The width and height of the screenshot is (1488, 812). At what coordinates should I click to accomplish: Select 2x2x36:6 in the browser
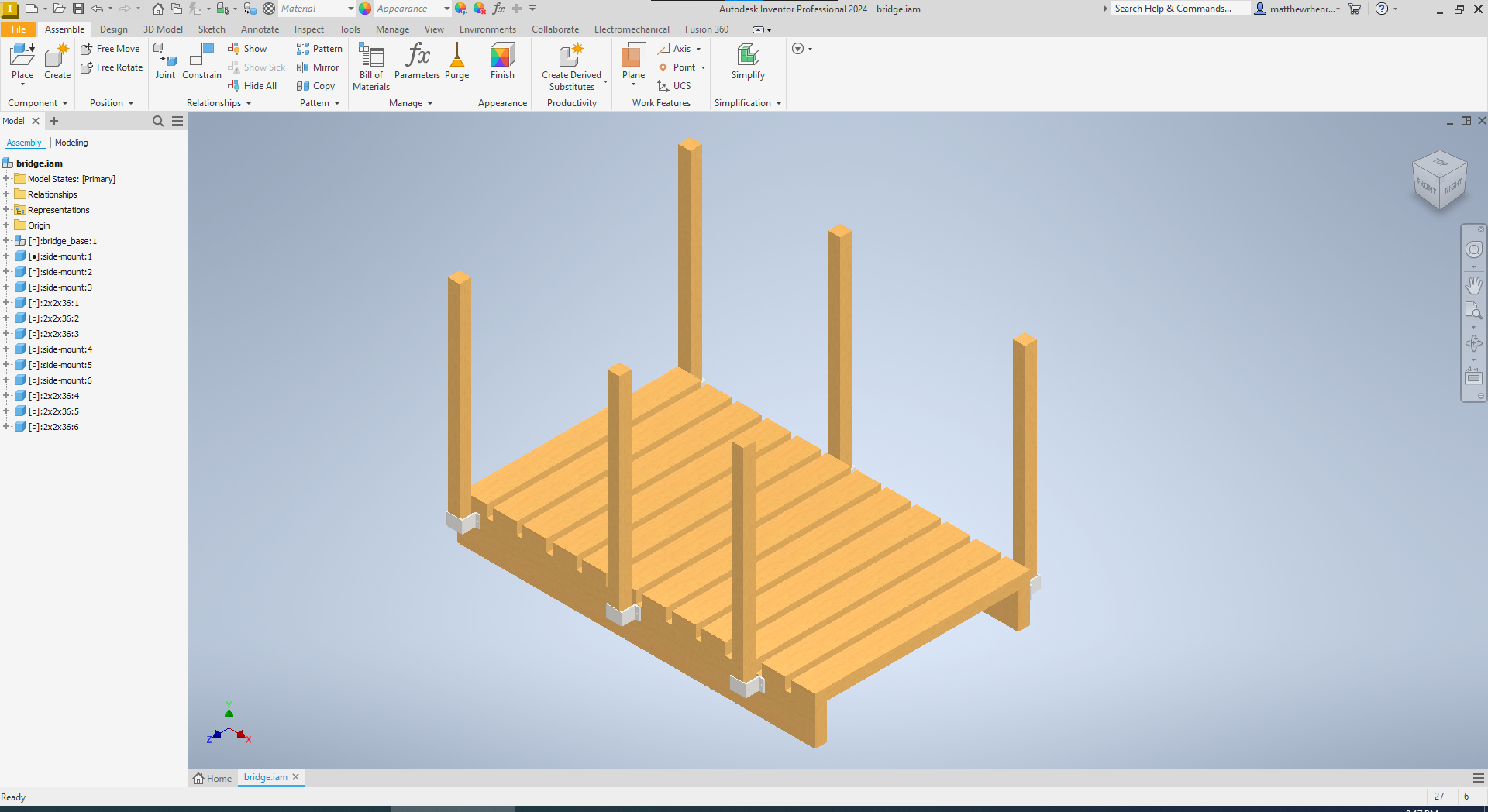[x=53, y=427]
